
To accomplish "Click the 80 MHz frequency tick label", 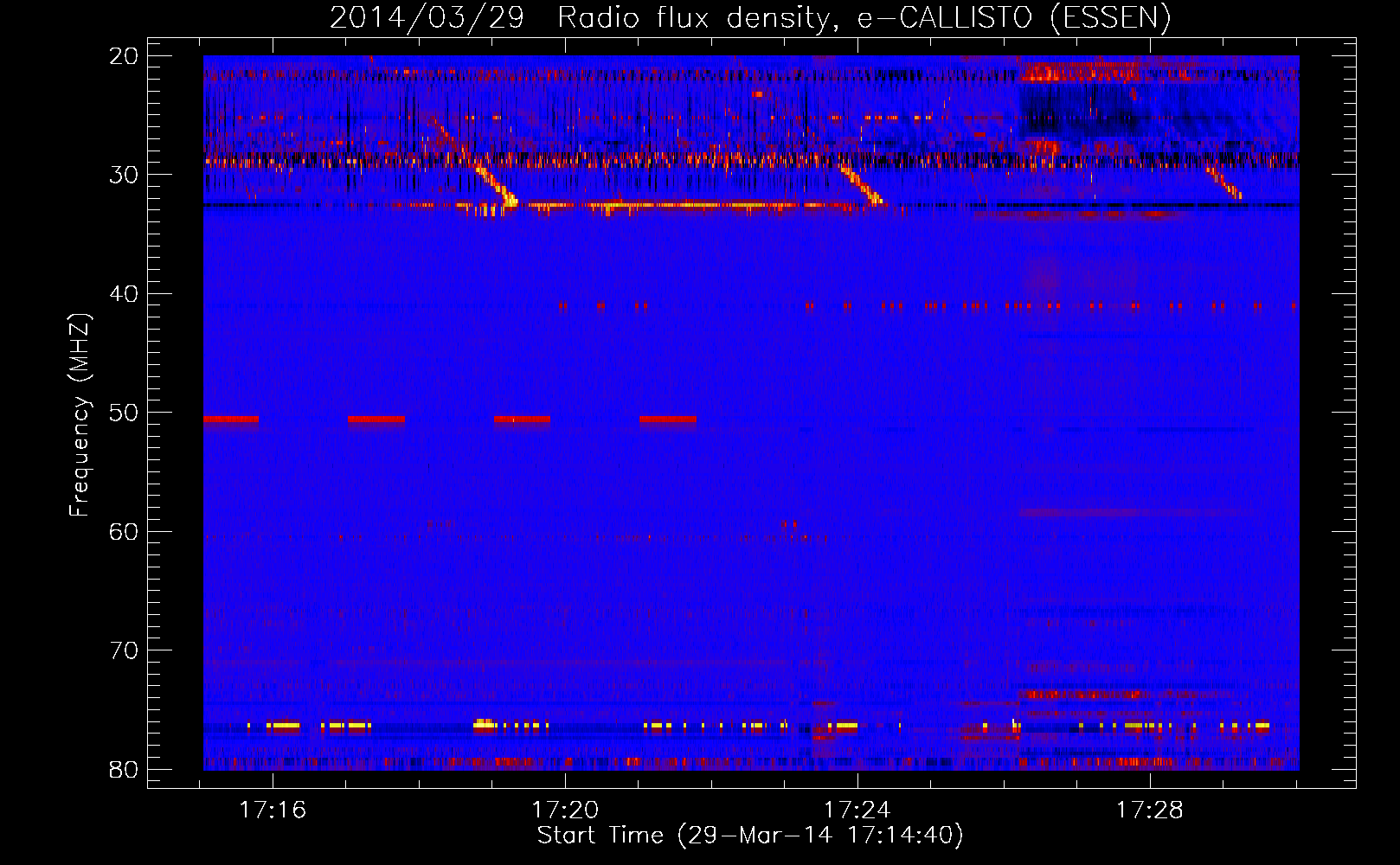I will (125, 769).
